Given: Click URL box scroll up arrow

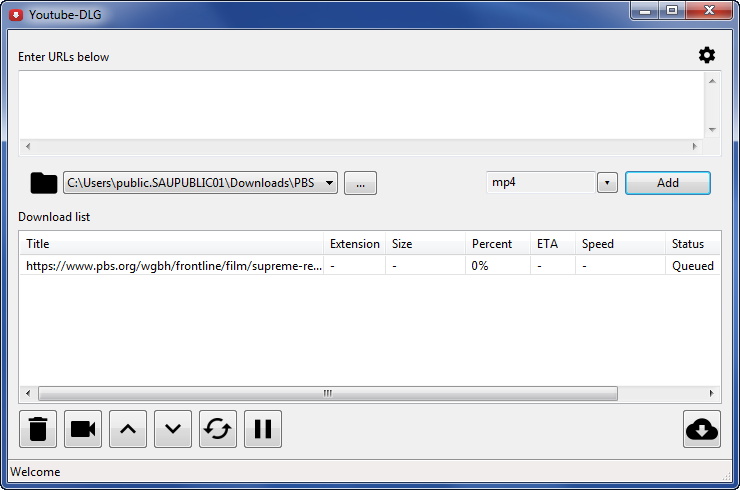Looking at the screenshot, I should pos(712,81).
